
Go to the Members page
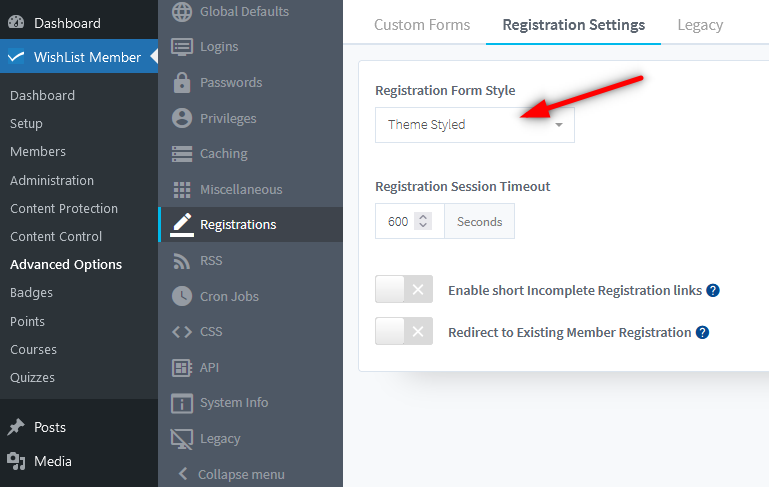[x=38, y=152]
